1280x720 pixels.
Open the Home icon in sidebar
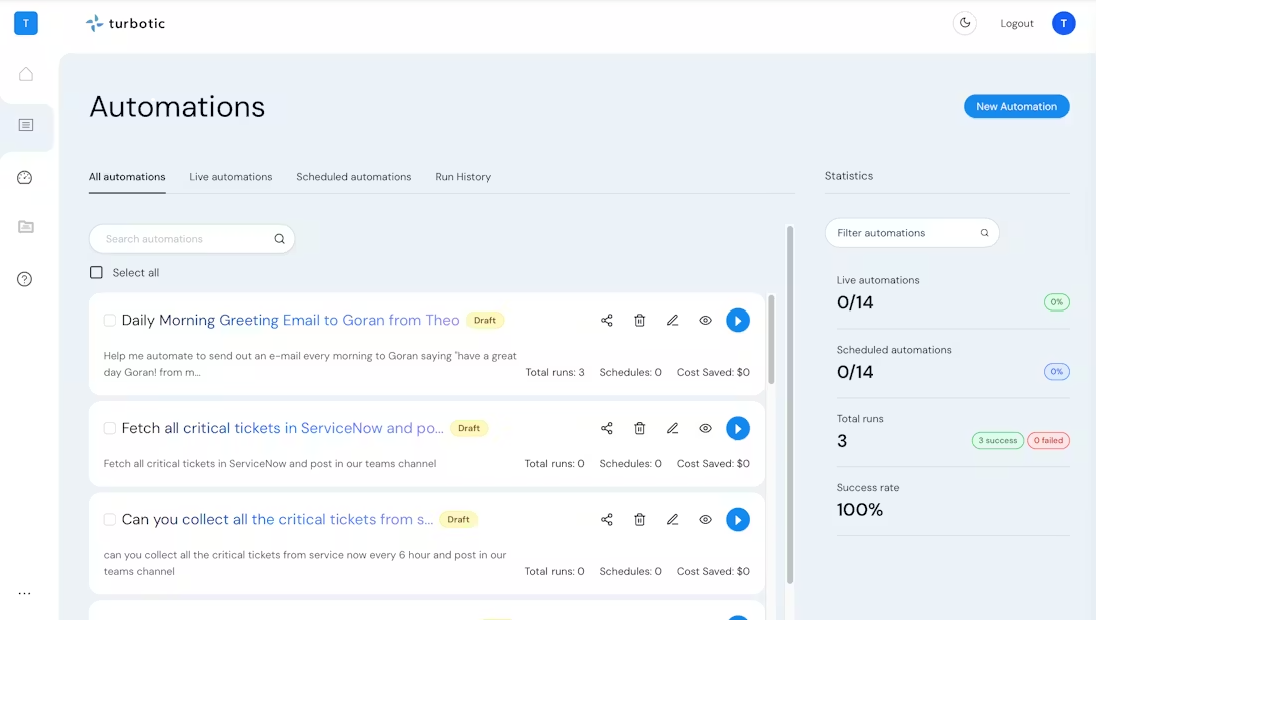point(26,74)
